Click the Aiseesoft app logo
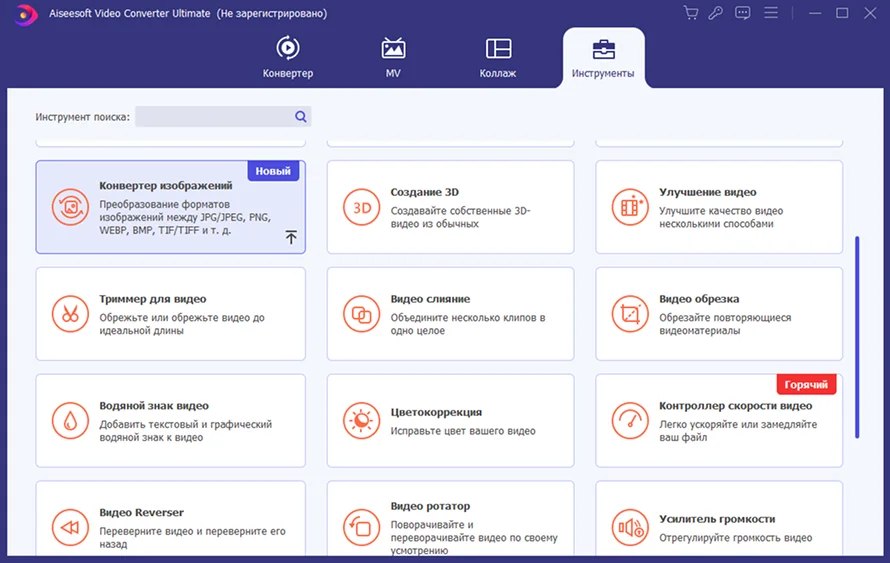 [25, 14]
